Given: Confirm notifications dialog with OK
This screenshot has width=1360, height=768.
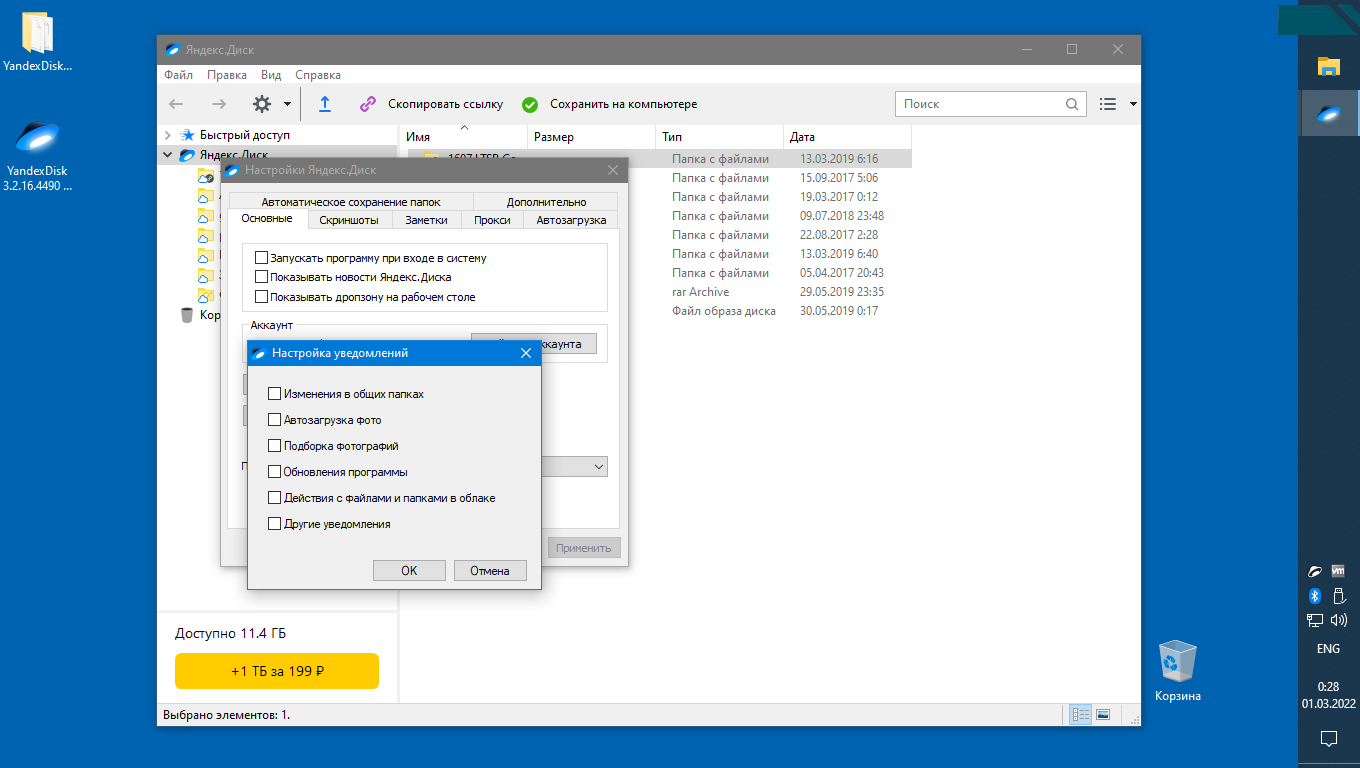Looking at the screenshot, I should [x=409, y=570].
